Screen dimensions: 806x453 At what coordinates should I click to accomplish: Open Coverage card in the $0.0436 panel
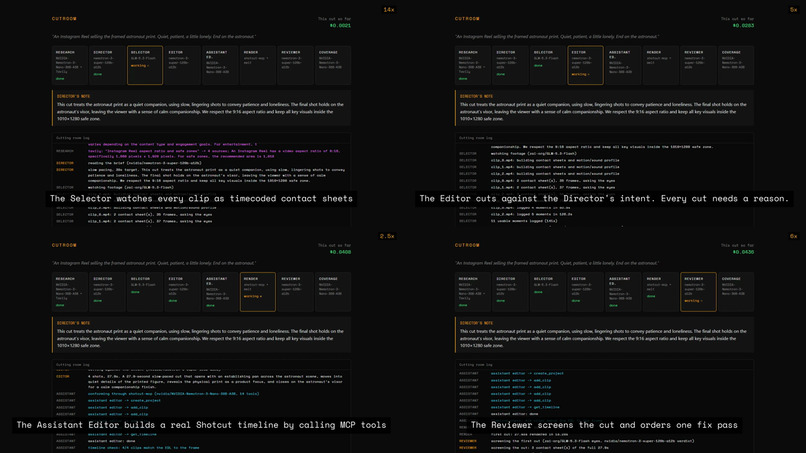(x=736, y=292)
